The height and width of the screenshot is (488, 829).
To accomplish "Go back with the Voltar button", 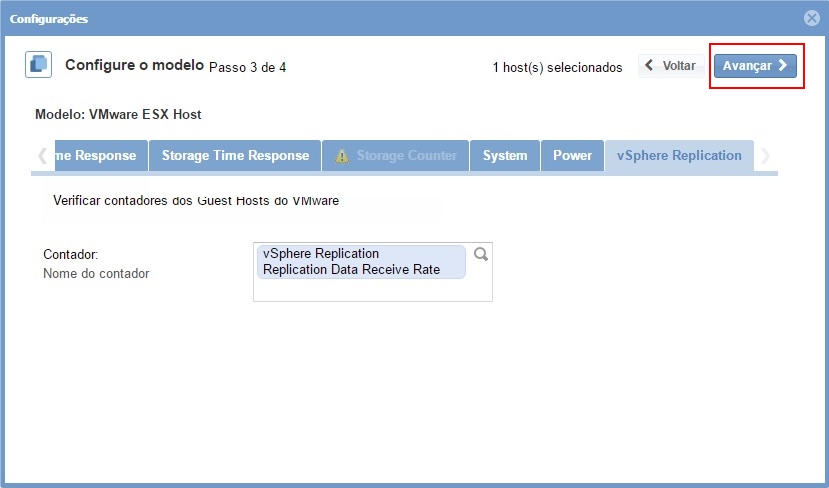I will (x=669, y=66).
